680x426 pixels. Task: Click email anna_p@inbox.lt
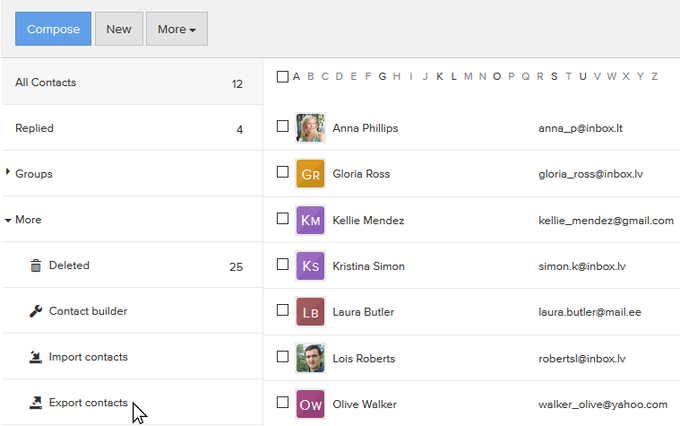[580, 128]
